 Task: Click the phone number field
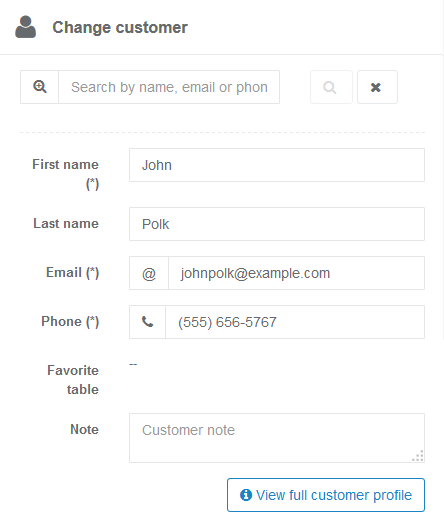(x=295, y=322)
